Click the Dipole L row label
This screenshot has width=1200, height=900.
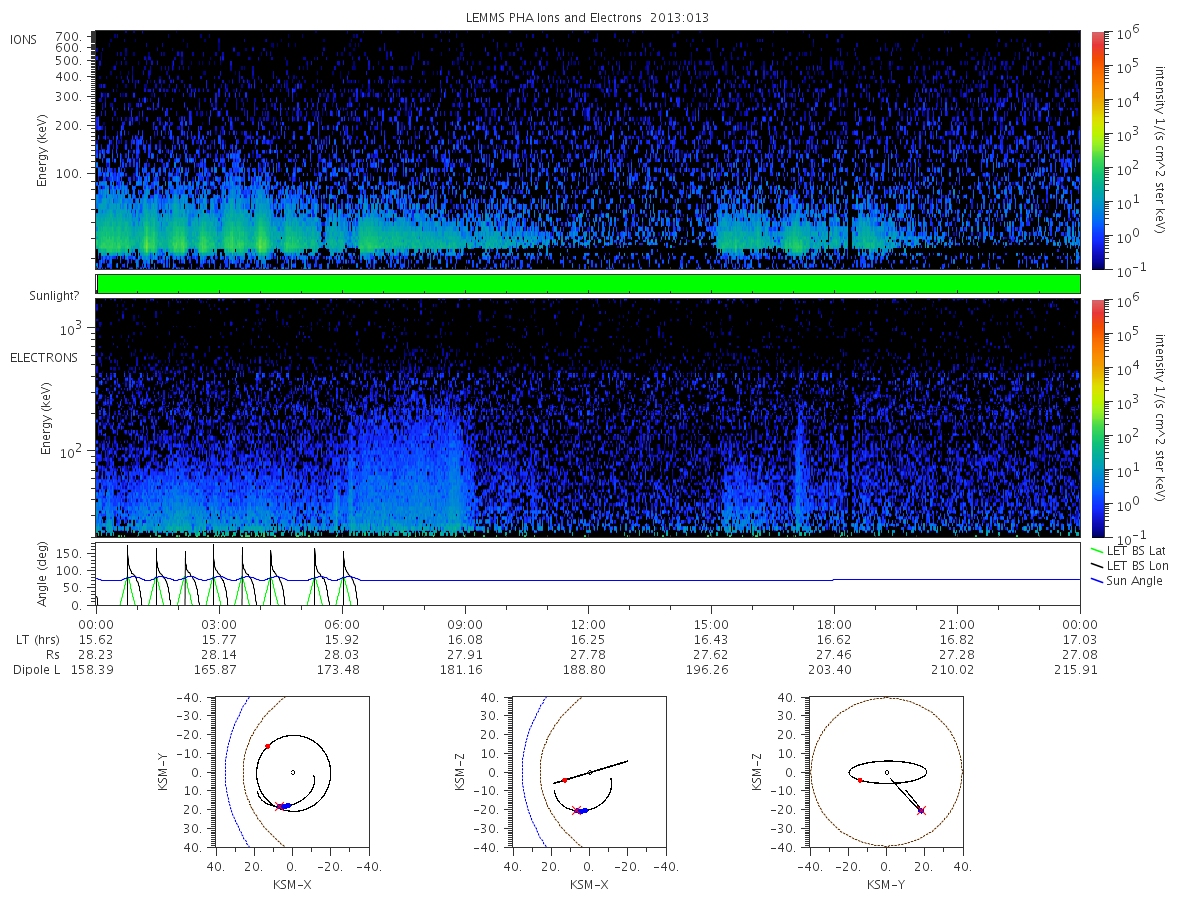click(35, 670)
